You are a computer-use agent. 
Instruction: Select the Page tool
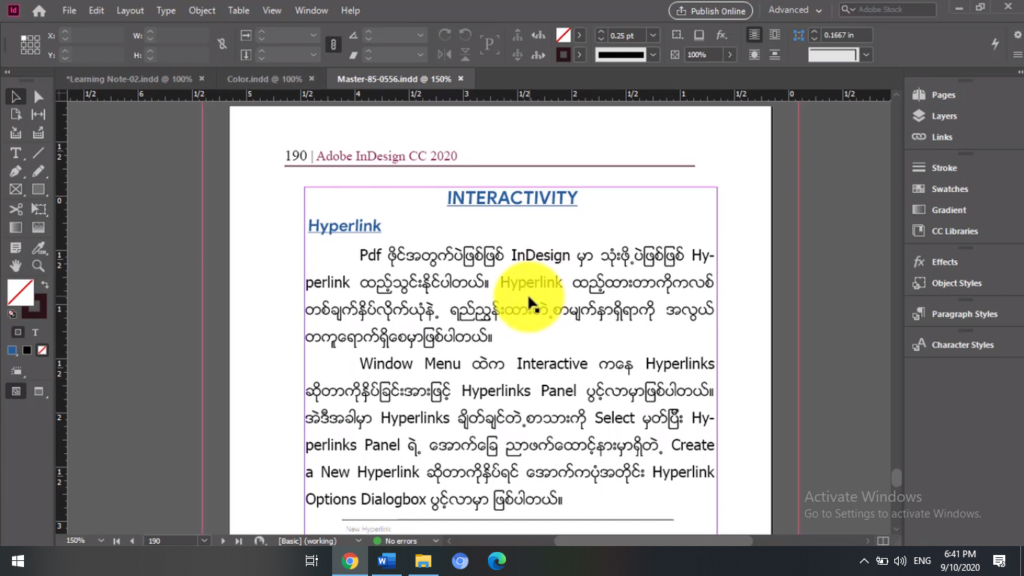click(x=16, y=115)
